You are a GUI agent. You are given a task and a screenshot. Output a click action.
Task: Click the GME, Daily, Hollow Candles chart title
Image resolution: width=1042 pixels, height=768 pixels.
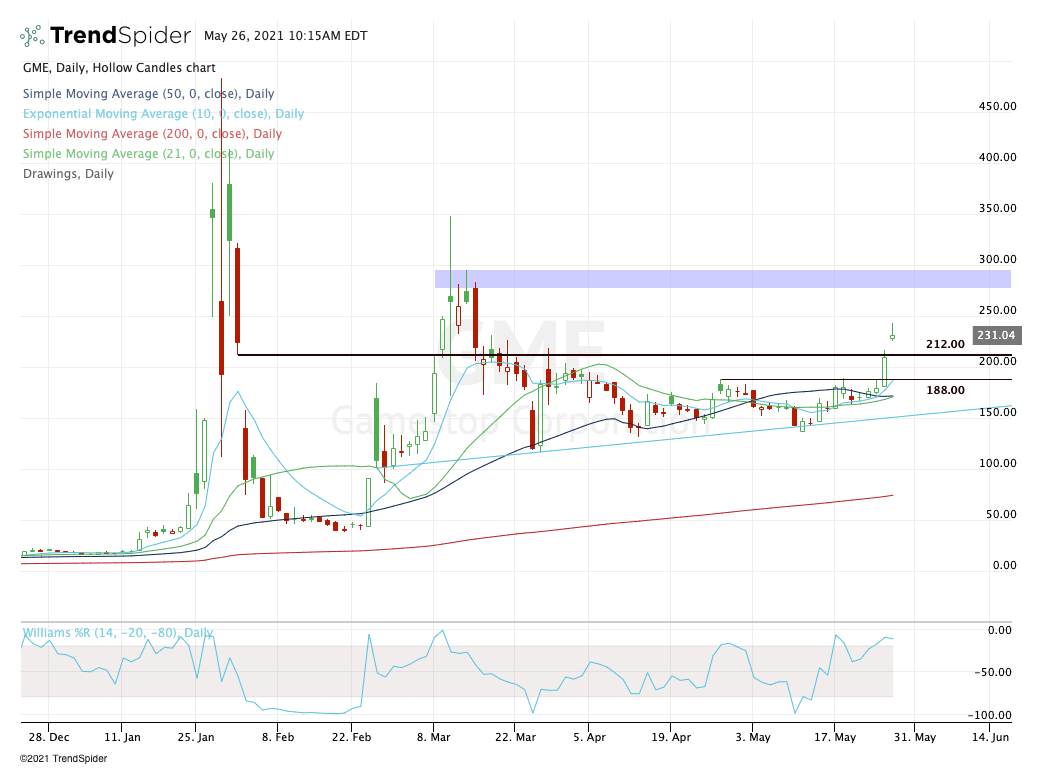coord(119,68)
